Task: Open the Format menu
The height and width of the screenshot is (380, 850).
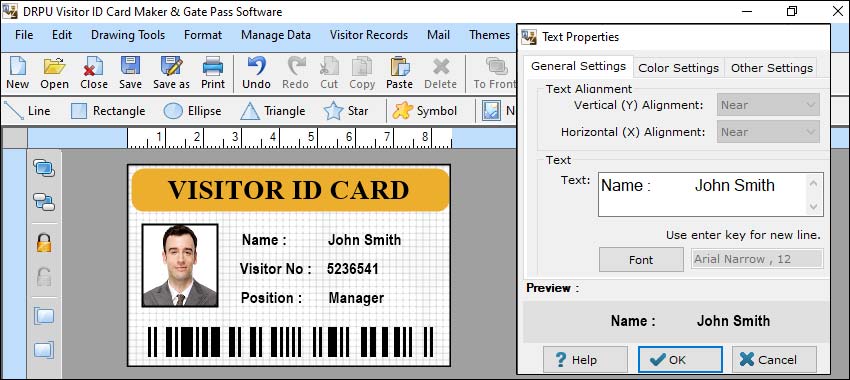Action: (203, 35)
